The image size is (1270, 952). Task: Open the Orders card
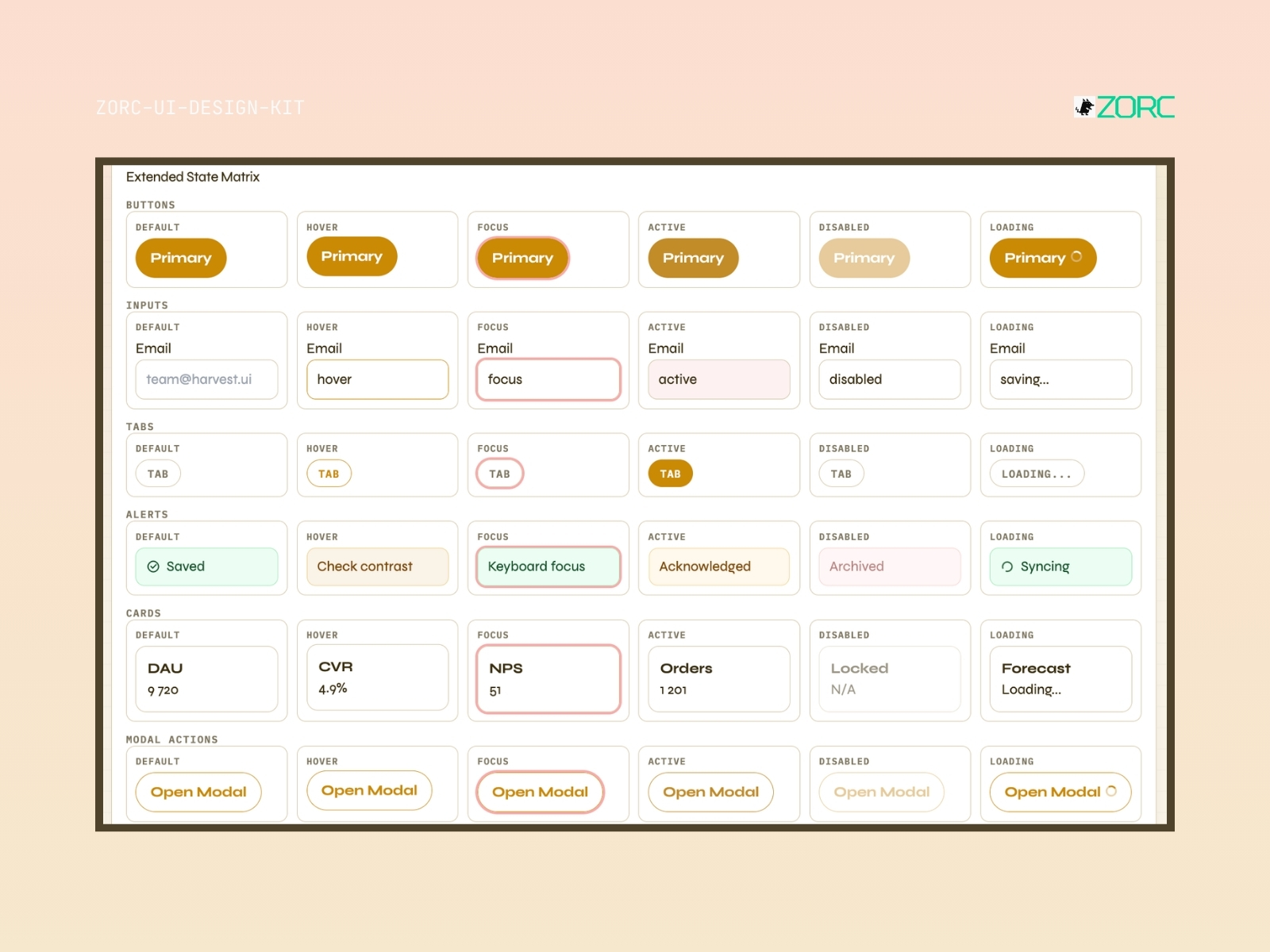719,679
